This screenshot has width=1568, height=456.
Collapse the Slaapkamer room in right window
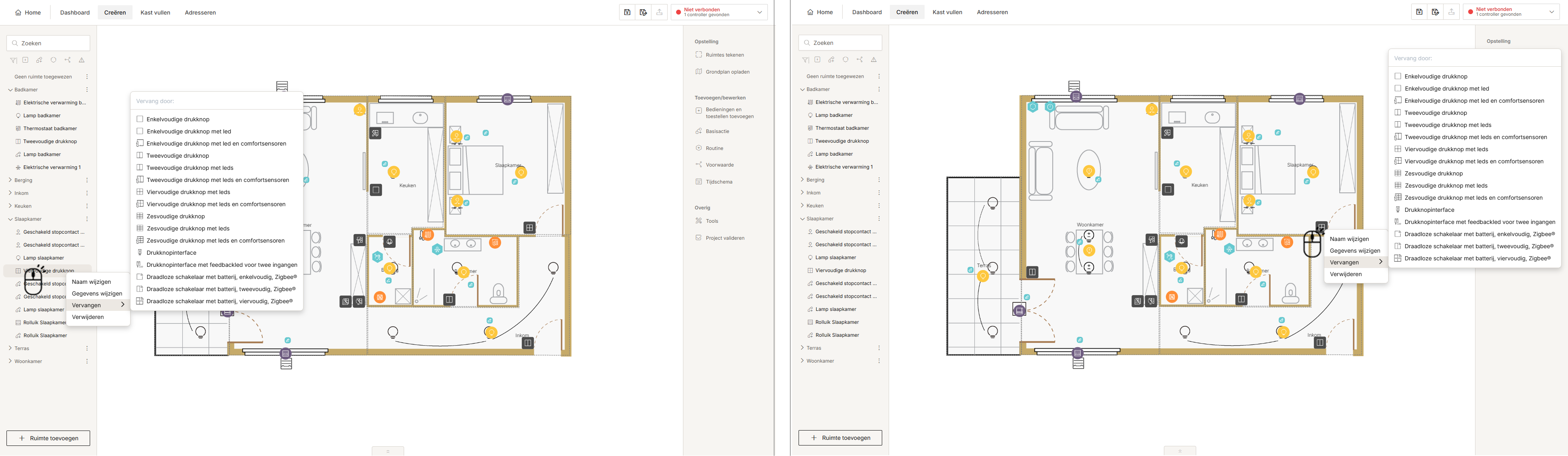(x=802, y=219)
